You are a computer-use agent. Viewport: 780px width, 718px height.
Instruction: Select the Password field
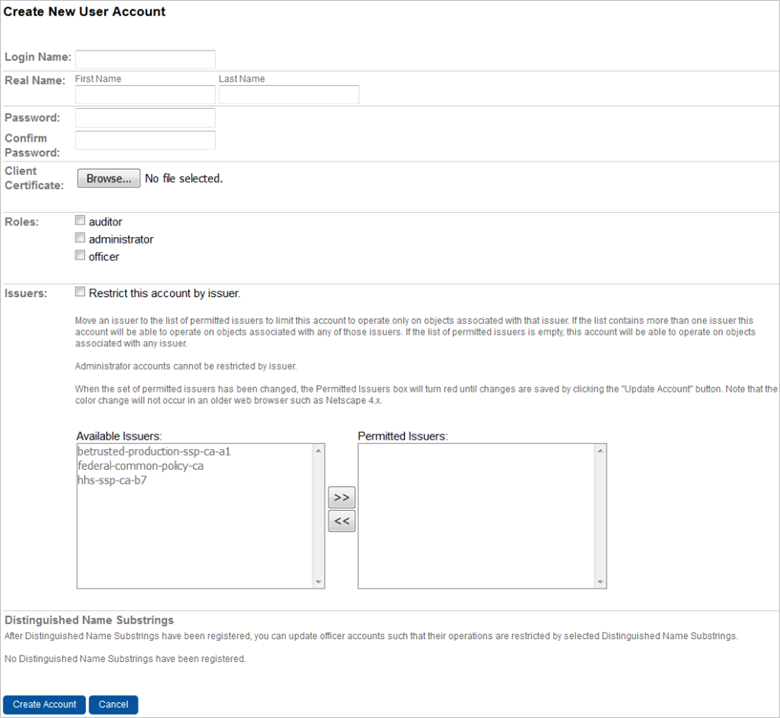145,118
